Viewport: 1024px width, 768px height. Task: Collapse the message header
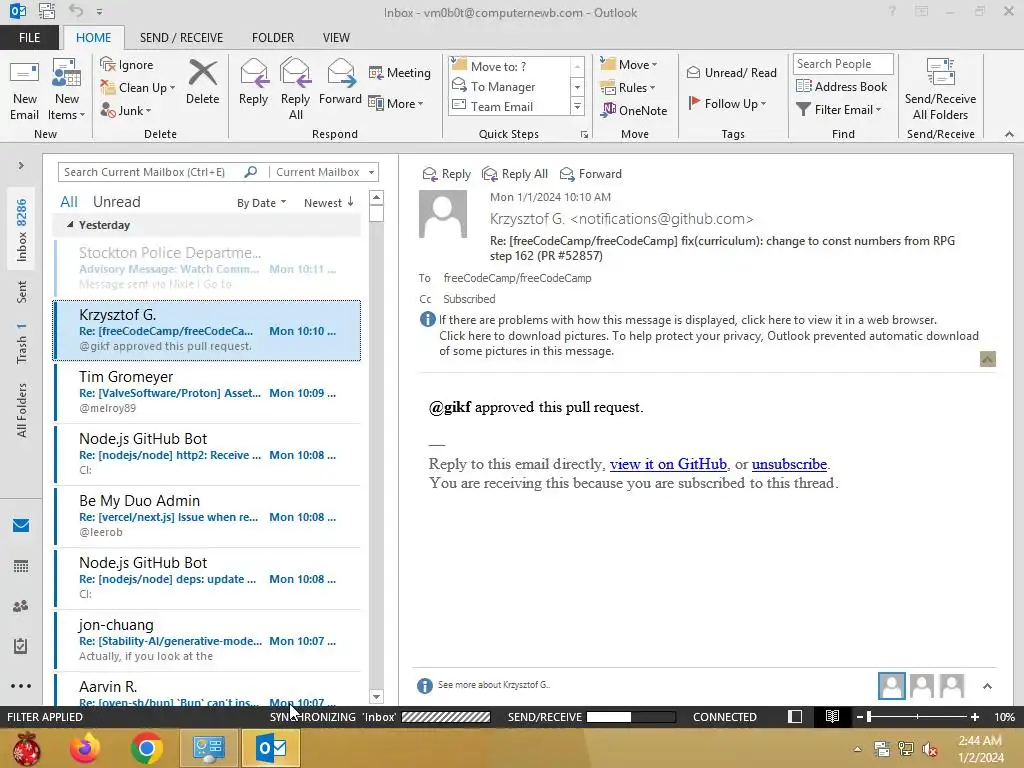(x=987, y=359)
